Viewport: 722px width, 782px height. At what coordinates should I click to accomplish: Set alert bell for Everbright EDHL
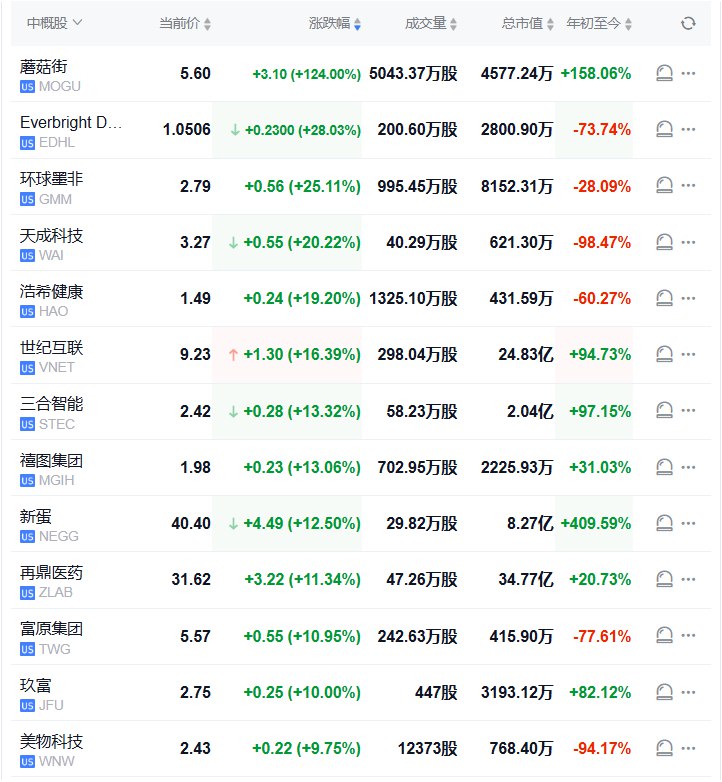pos(664,129)
